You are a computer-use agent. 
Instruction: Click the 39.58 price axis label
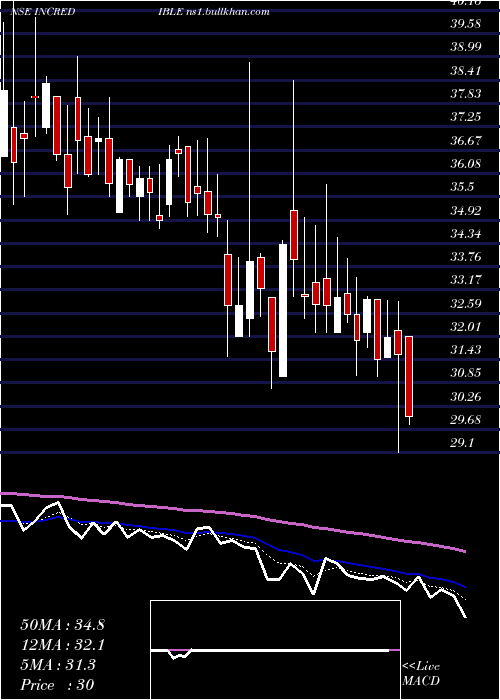pyautogui.click(x=466, y=23)
